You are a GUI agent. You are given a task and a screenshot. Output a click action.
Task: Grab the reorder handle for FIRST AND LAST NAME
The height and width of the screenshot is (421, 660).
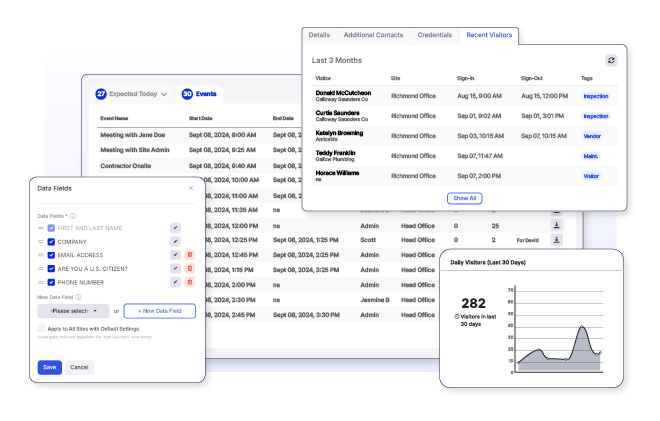coord(41,228)
